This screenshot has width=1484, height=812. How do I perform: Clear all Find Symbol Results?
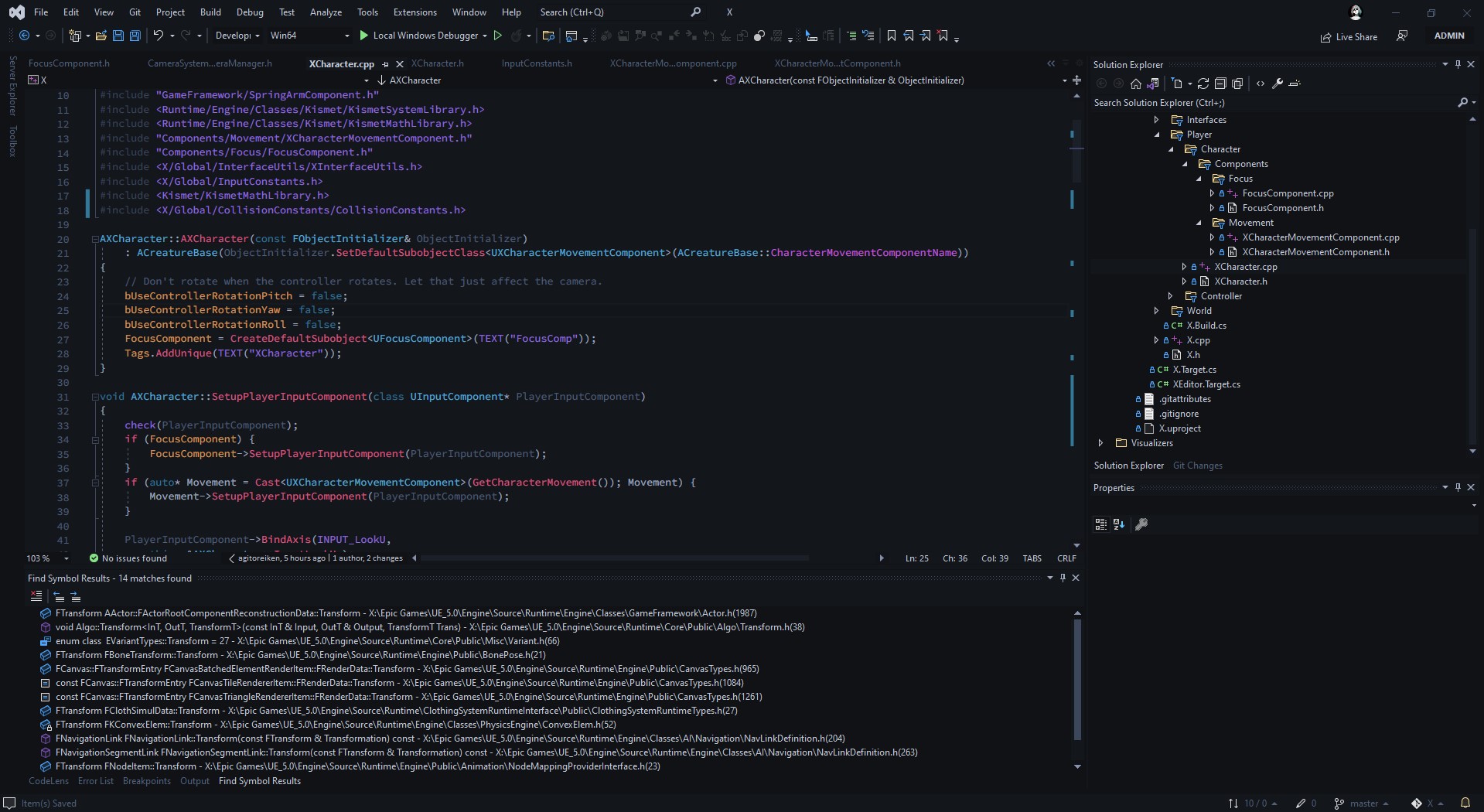coord(36,596)
